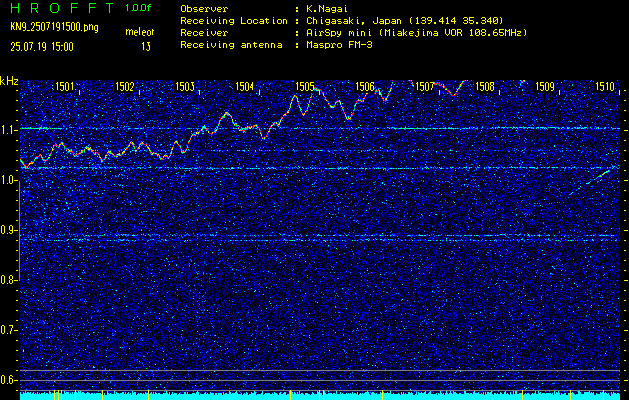
Task: Click the kHz axis unit label
Action: (x=9, y=81)
